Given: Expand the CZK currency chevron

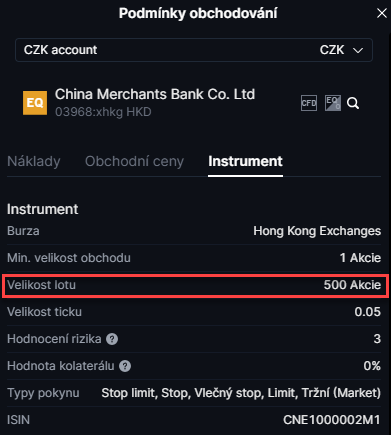Looking at the screenshot, I should [358, 51].
